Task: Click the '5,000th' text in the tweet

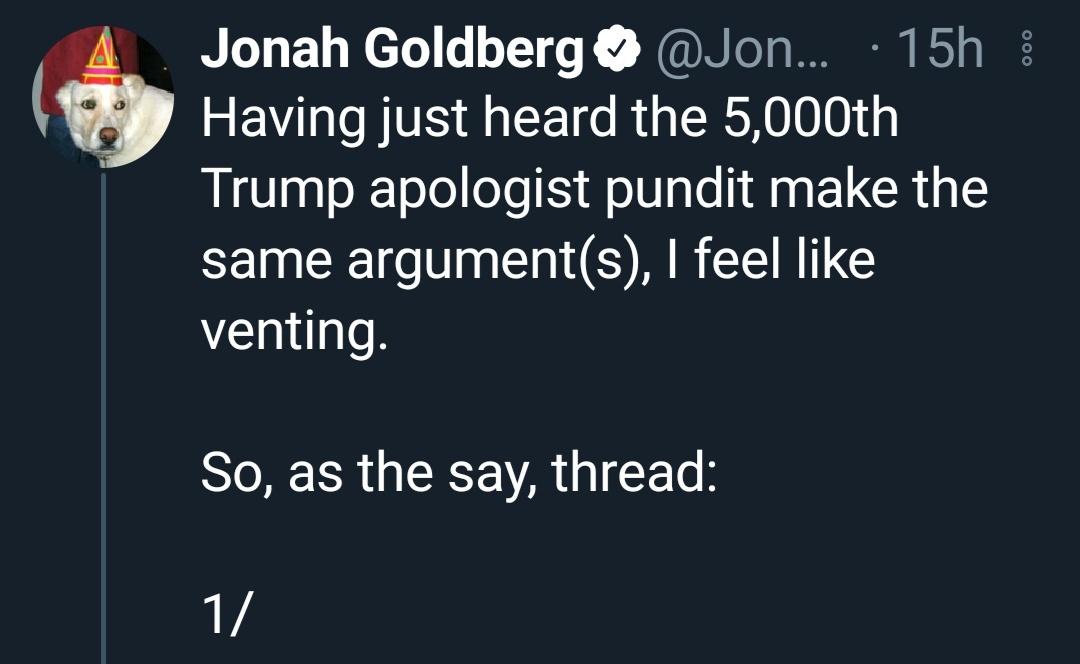Action: [807, 120]
